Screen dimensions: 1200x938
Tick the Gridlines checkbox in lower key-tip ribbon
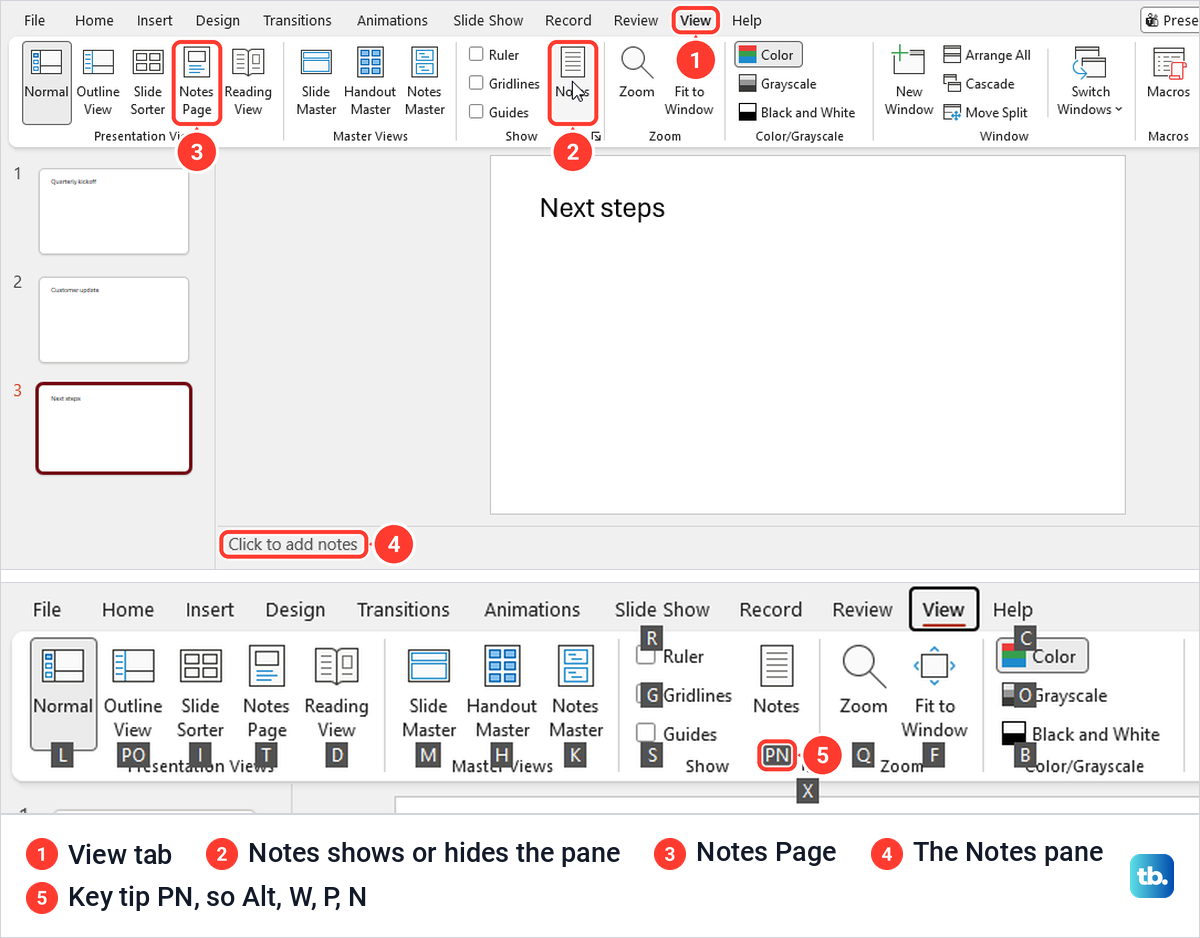pos(647,695)
